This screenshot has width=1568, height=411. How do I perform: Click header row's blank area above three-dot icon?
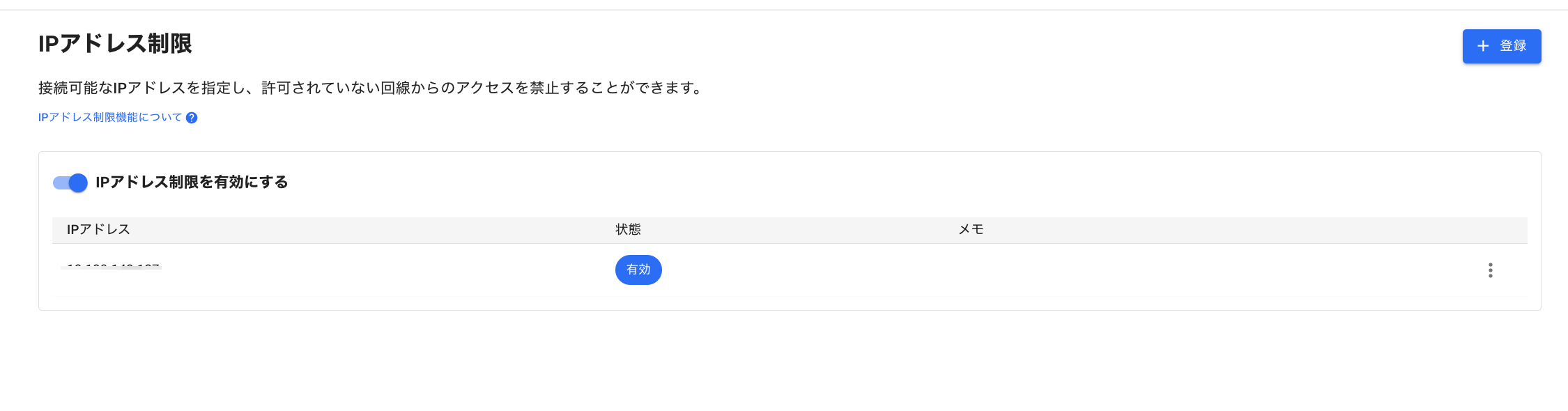(1490, 230)
